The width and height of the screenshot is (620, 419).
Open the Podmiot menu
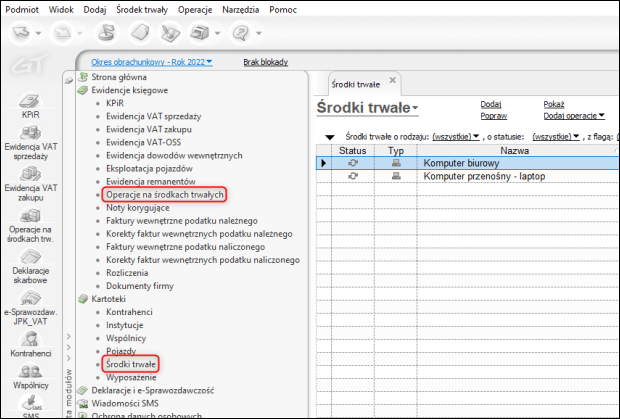point(22,10)
